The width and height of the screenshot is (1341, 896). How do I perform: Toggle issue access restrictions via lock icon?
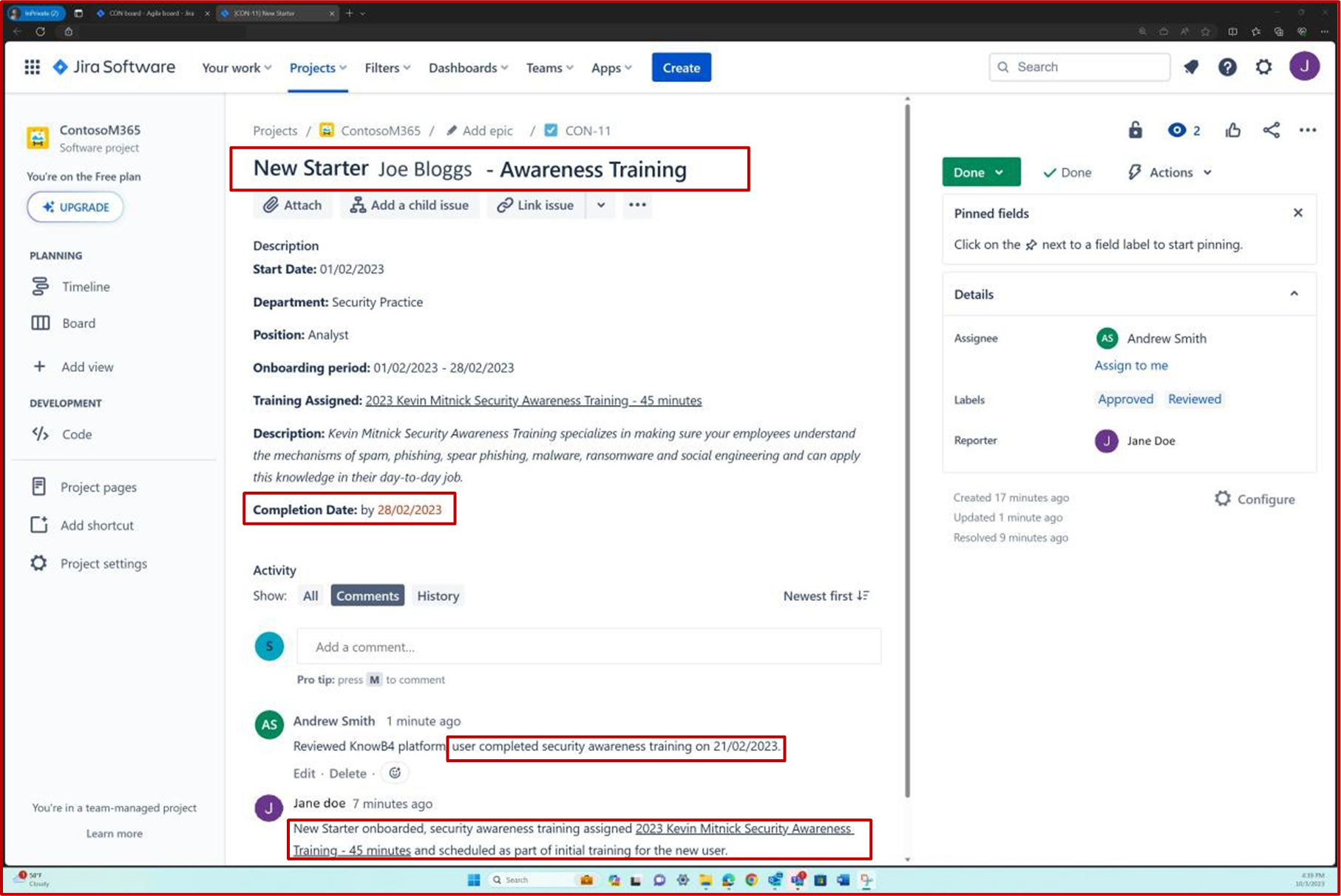[x=1135, y=130]
